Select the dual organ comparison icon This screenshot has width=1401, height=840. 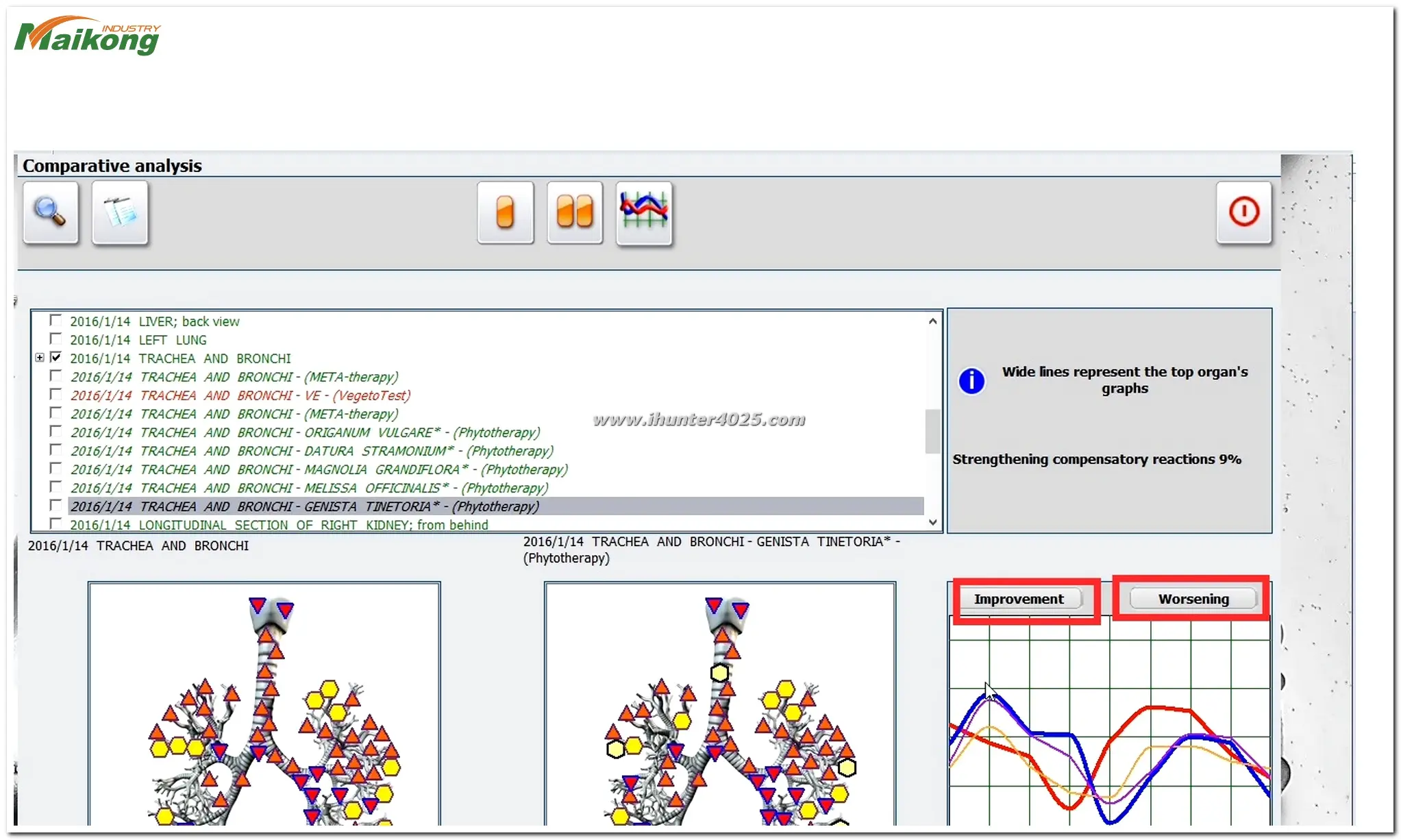pyautogui.click(x=574, y=212)
